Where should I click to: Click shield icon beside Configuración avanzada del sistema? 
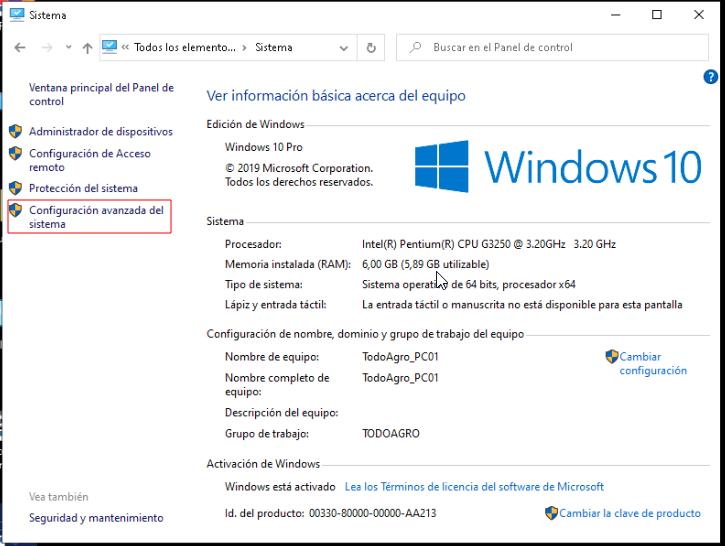tap(15, 210)
